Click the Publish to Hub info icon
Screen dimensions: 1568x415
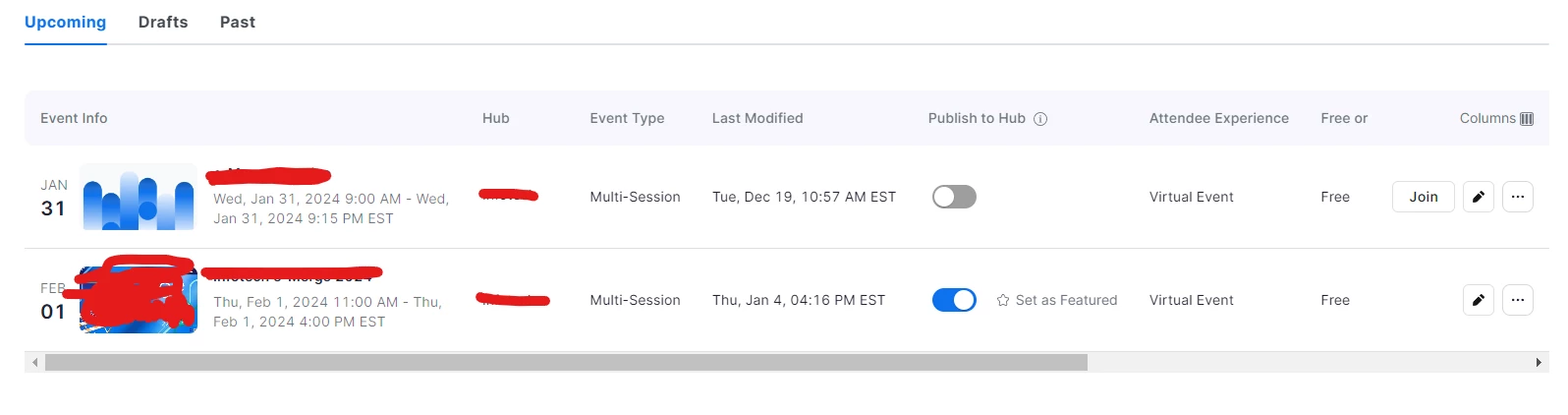click(1040, 119)
